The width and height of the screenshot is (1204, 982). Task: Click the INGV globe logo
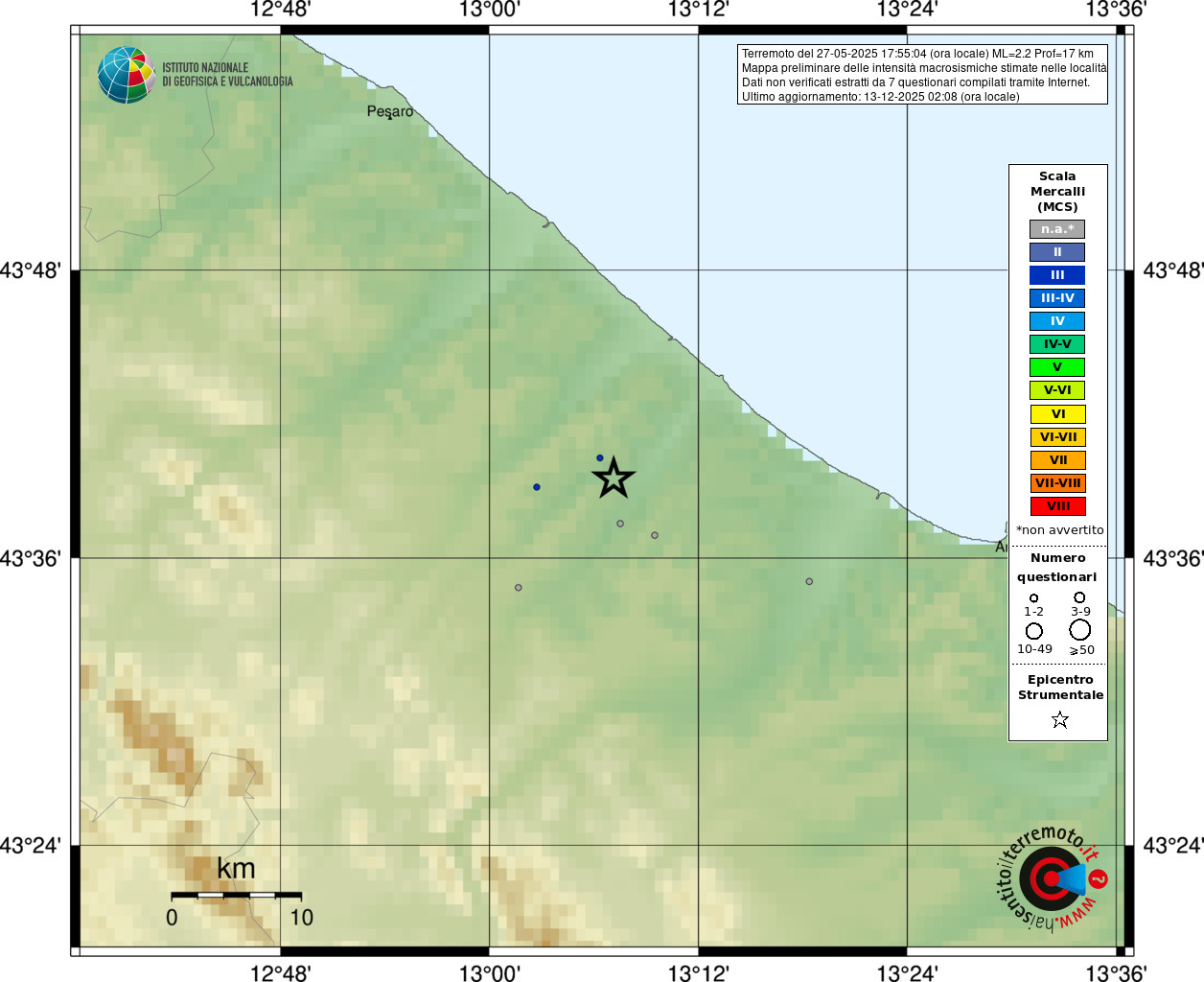point(127,75)
